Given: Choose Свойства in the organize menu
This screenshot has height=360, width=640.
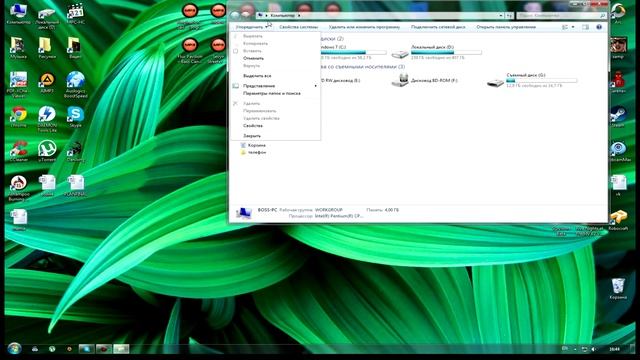Looking at the screenshot, I should click(253, 126).
